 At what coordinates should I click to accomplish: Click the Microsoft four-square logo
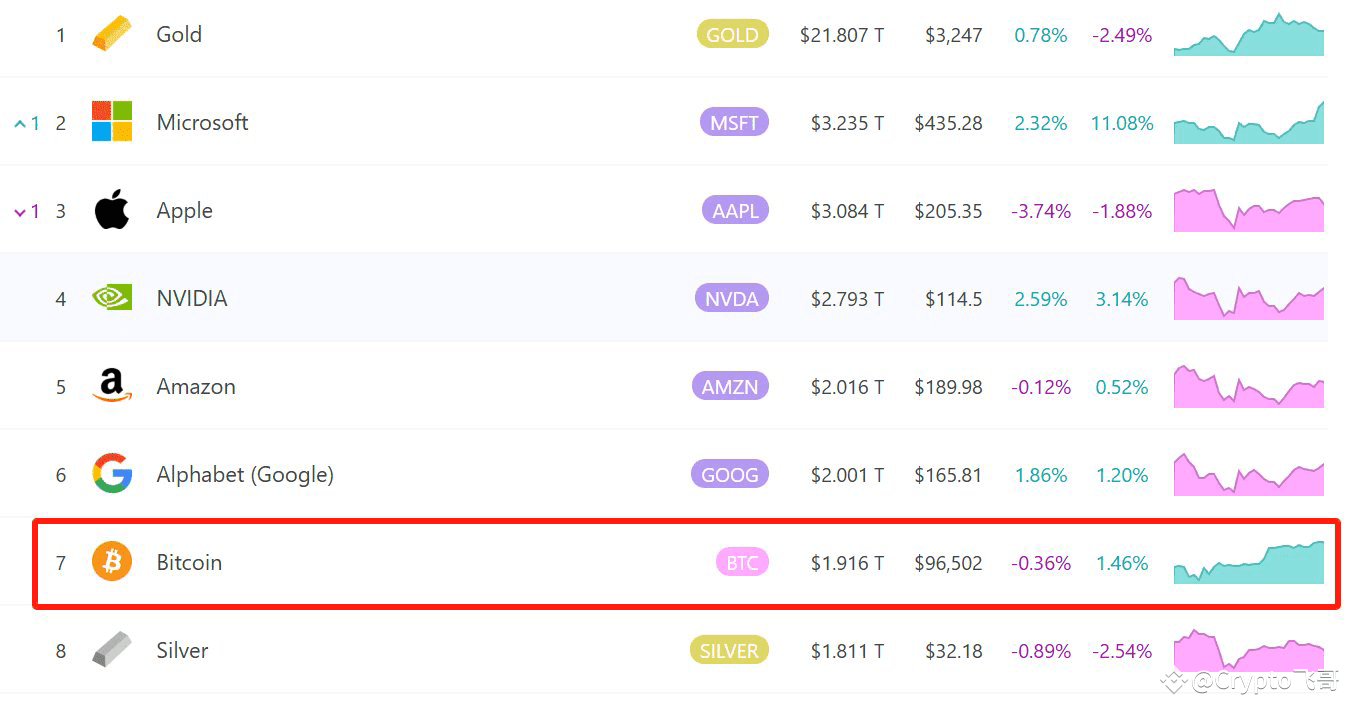[111, 122]
